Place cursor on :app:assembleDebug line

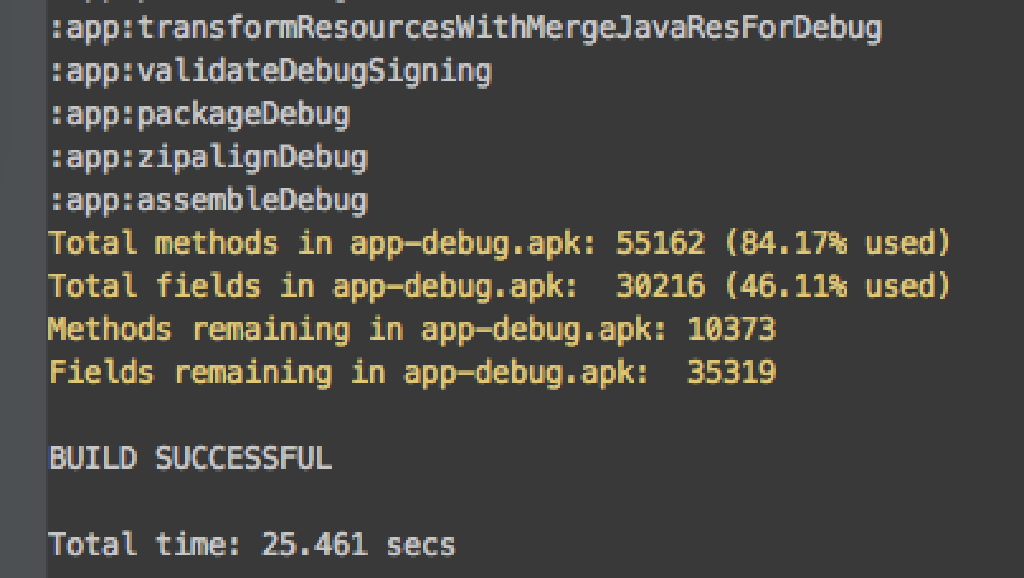coord(208,201)
